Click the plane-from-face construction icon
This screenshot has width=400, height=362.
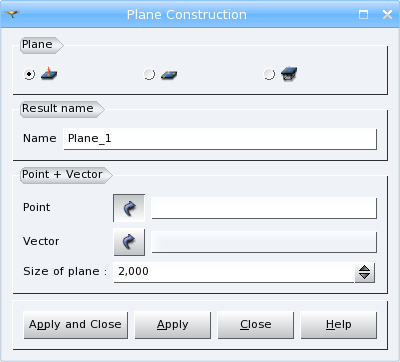289,74
